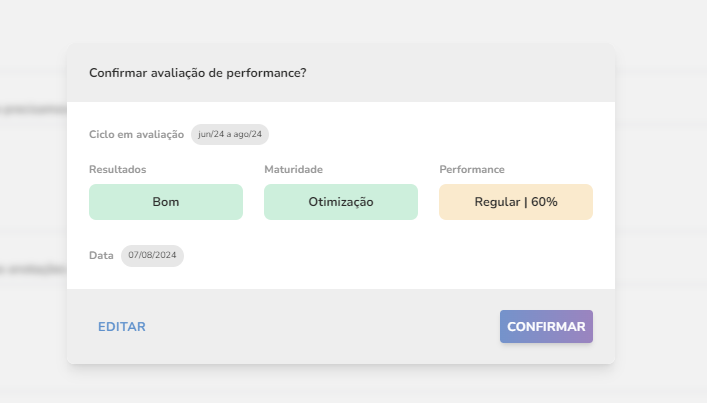The height and width of the screenshot is (403, 707).
Task: Click the dimmed backdrop above the dialog
Action: [340, 20]
